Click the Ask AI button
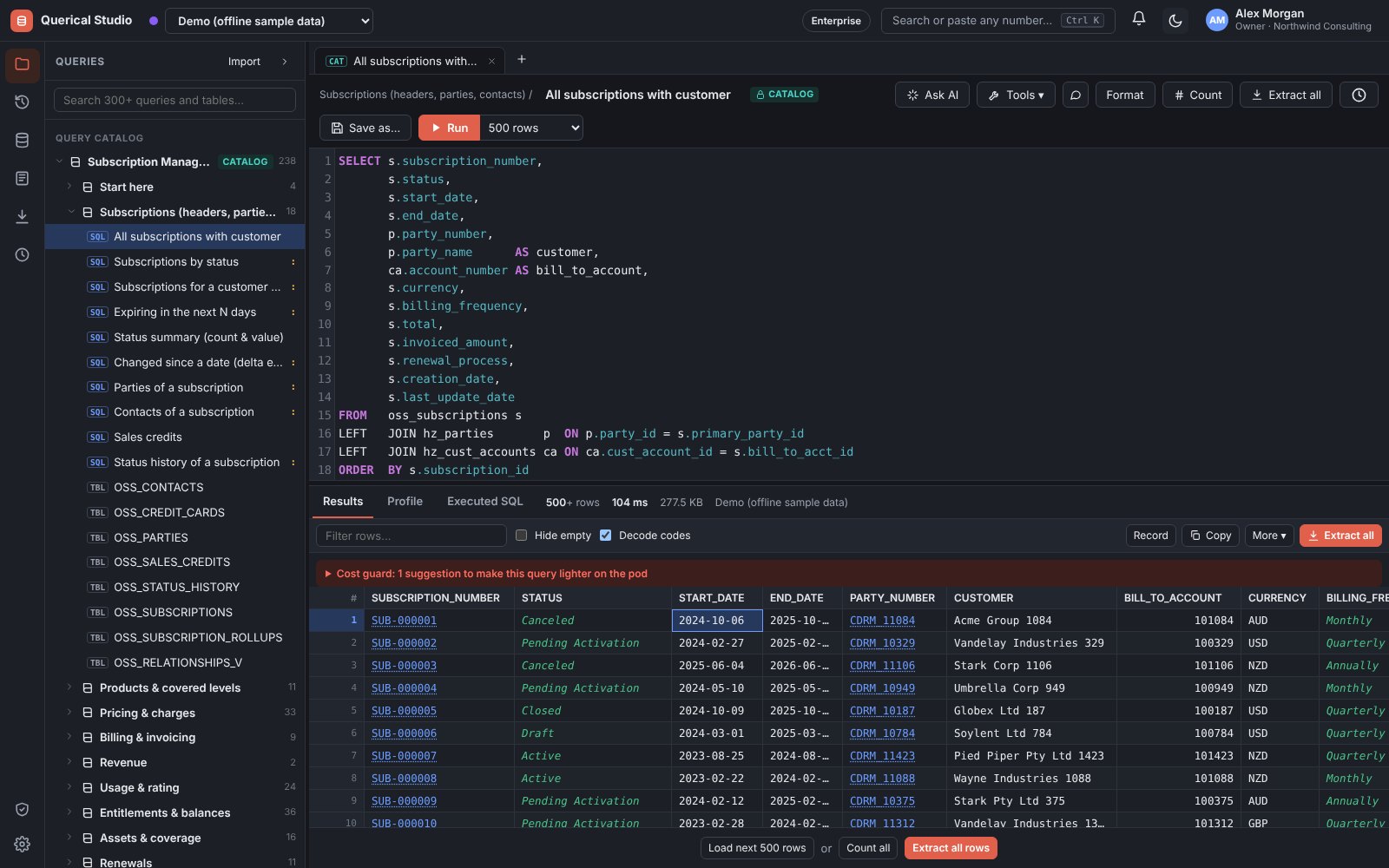The width and height of the screenshot is (1389, 868). point(932,95)
